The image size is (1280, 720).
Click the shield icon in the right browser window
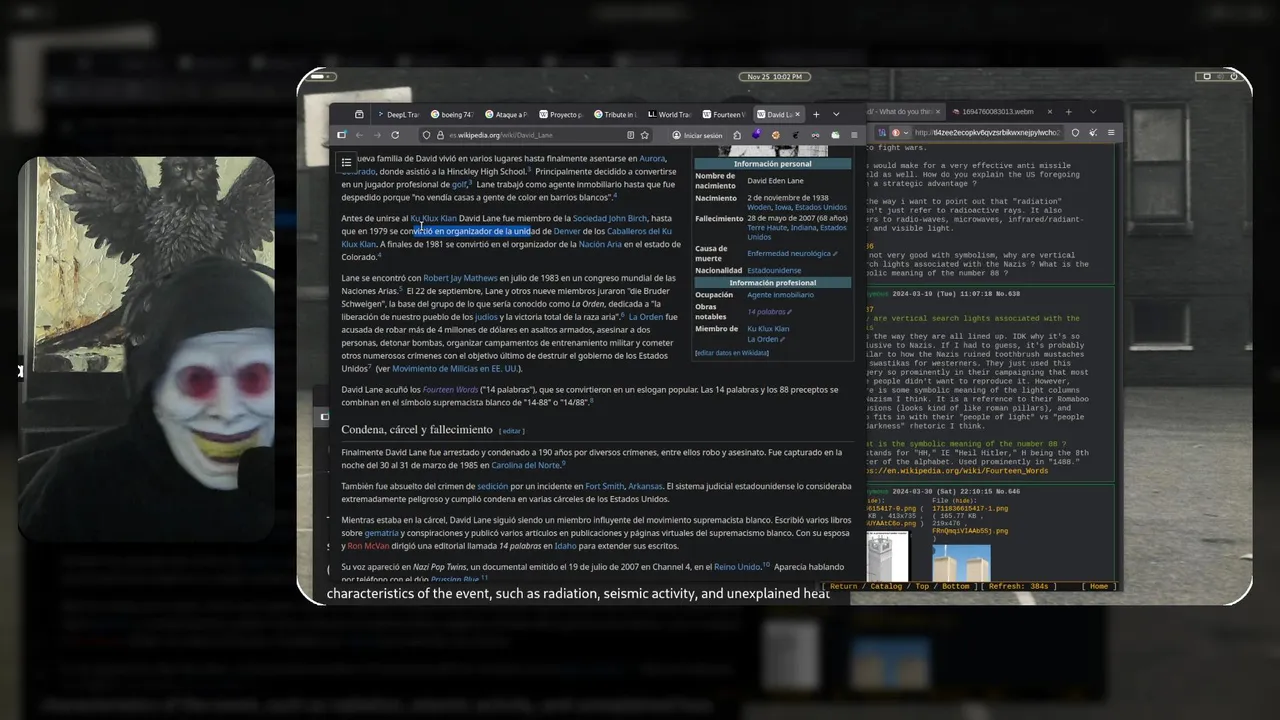click(x=1075, y=132)
